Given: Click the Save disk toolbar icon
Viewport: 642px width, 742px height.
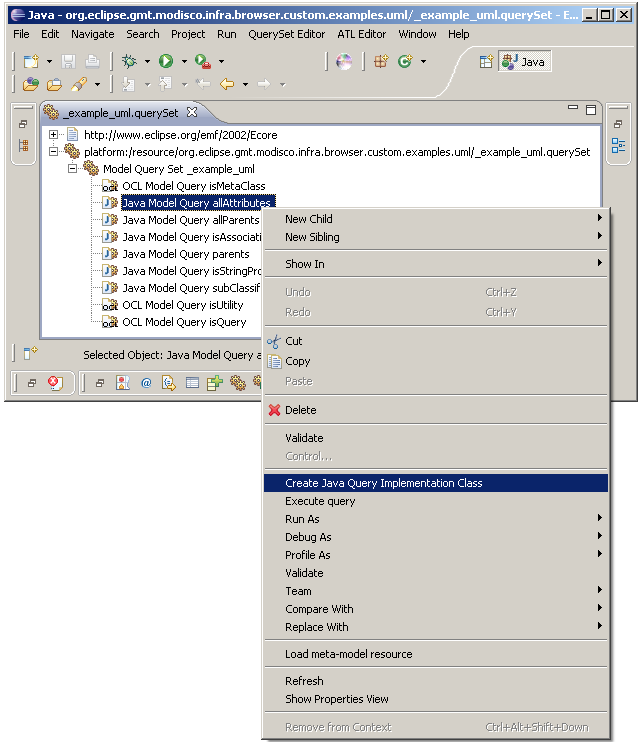Looking at the screenshot, I should click(69, 62).
